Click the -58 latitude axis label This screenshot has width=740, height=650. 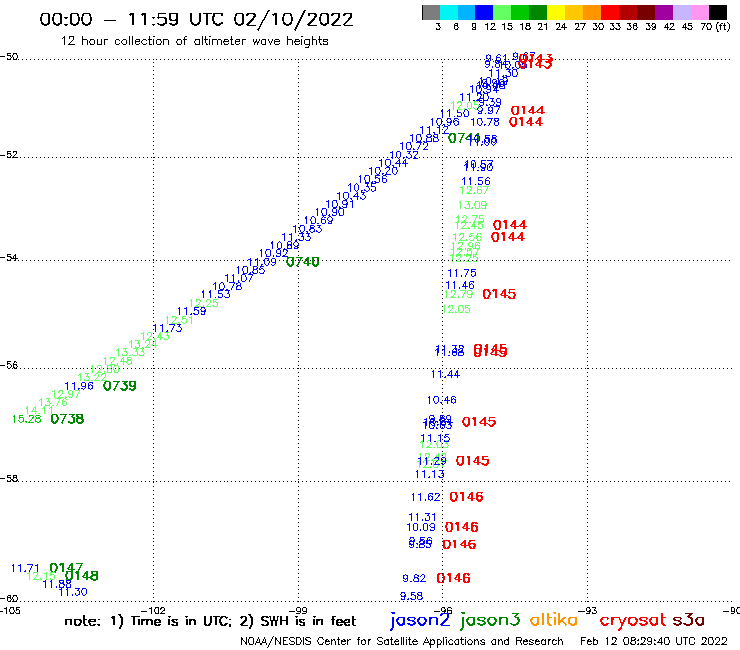(x=9, y=479)
